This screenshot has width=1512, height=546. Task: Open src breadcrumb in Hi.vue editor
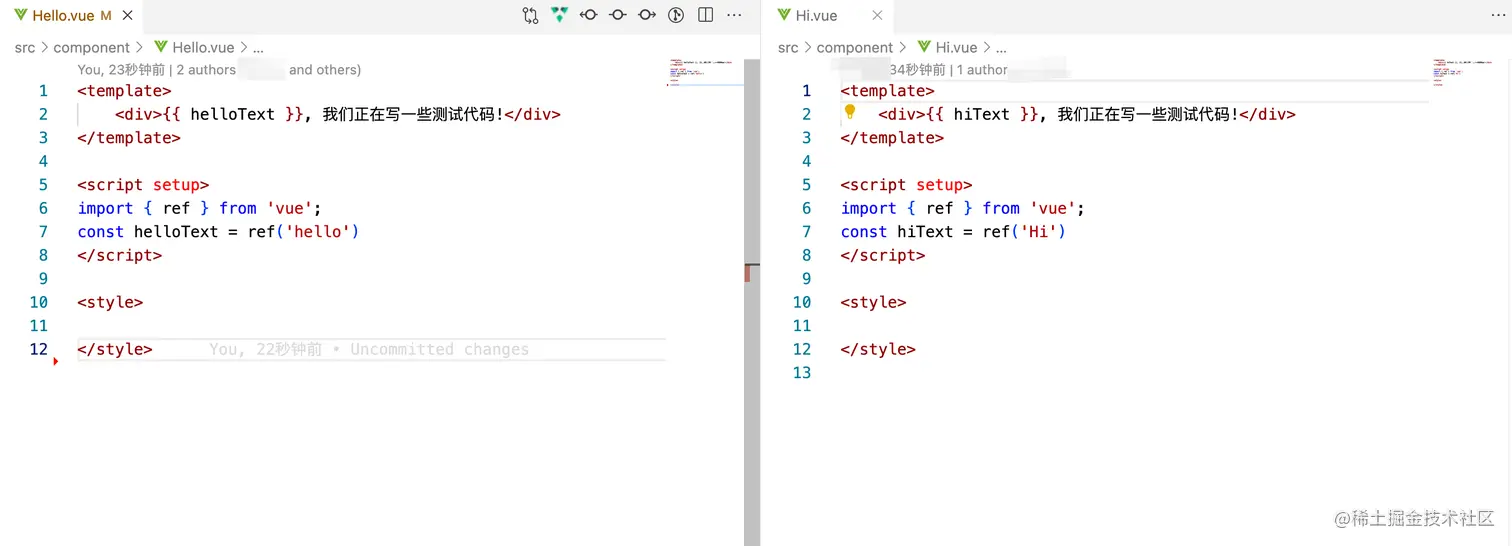pyautogui.click(x=788, y=47)
